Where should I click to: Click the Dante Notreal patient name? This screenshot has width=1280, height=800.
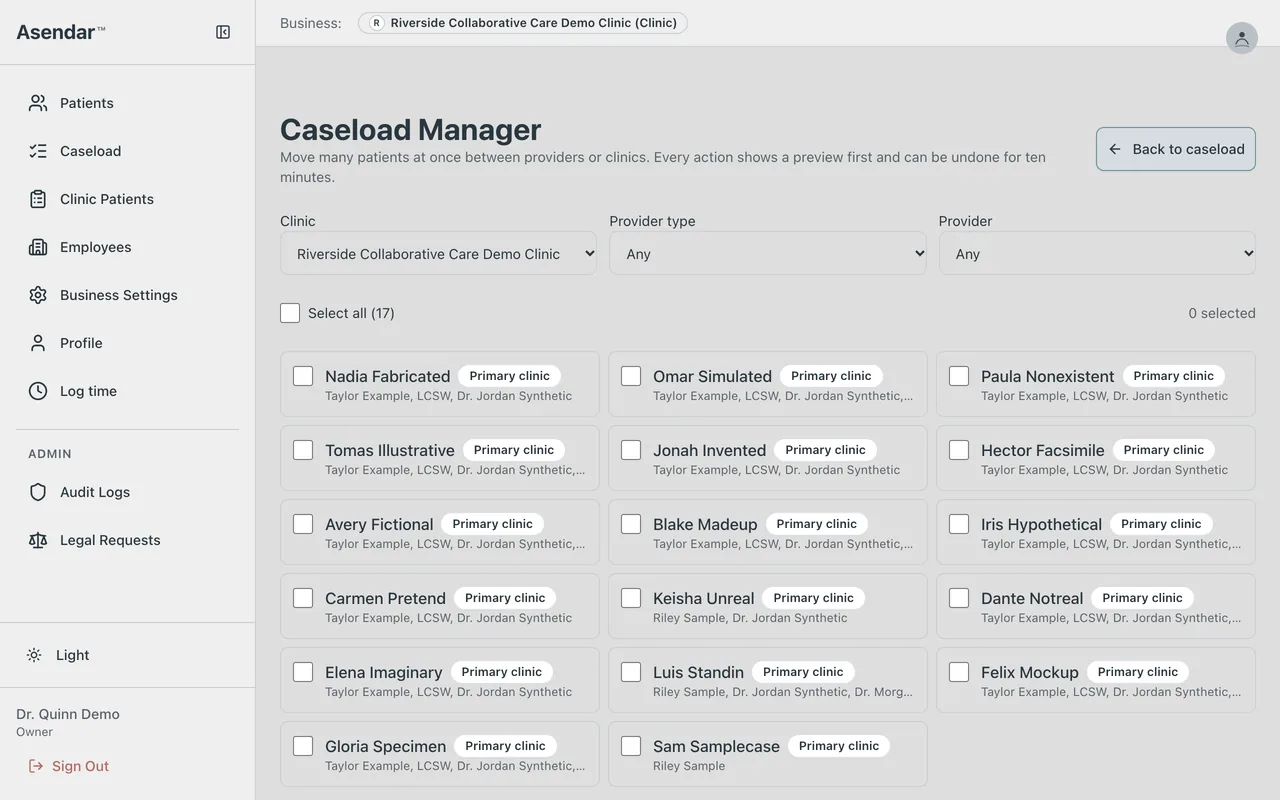pyautogui.click(x=1032, y=598)
